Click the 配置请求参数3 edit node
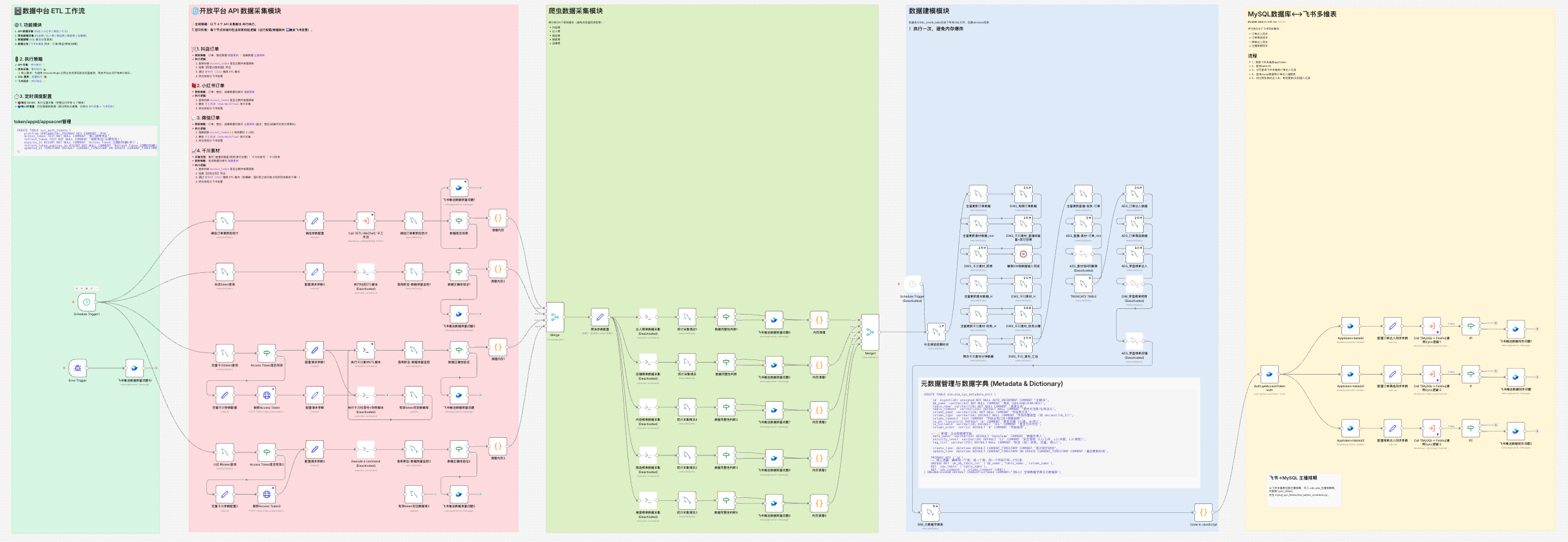This screenshot has width=1568, height=542. click(x=314, y=272)
